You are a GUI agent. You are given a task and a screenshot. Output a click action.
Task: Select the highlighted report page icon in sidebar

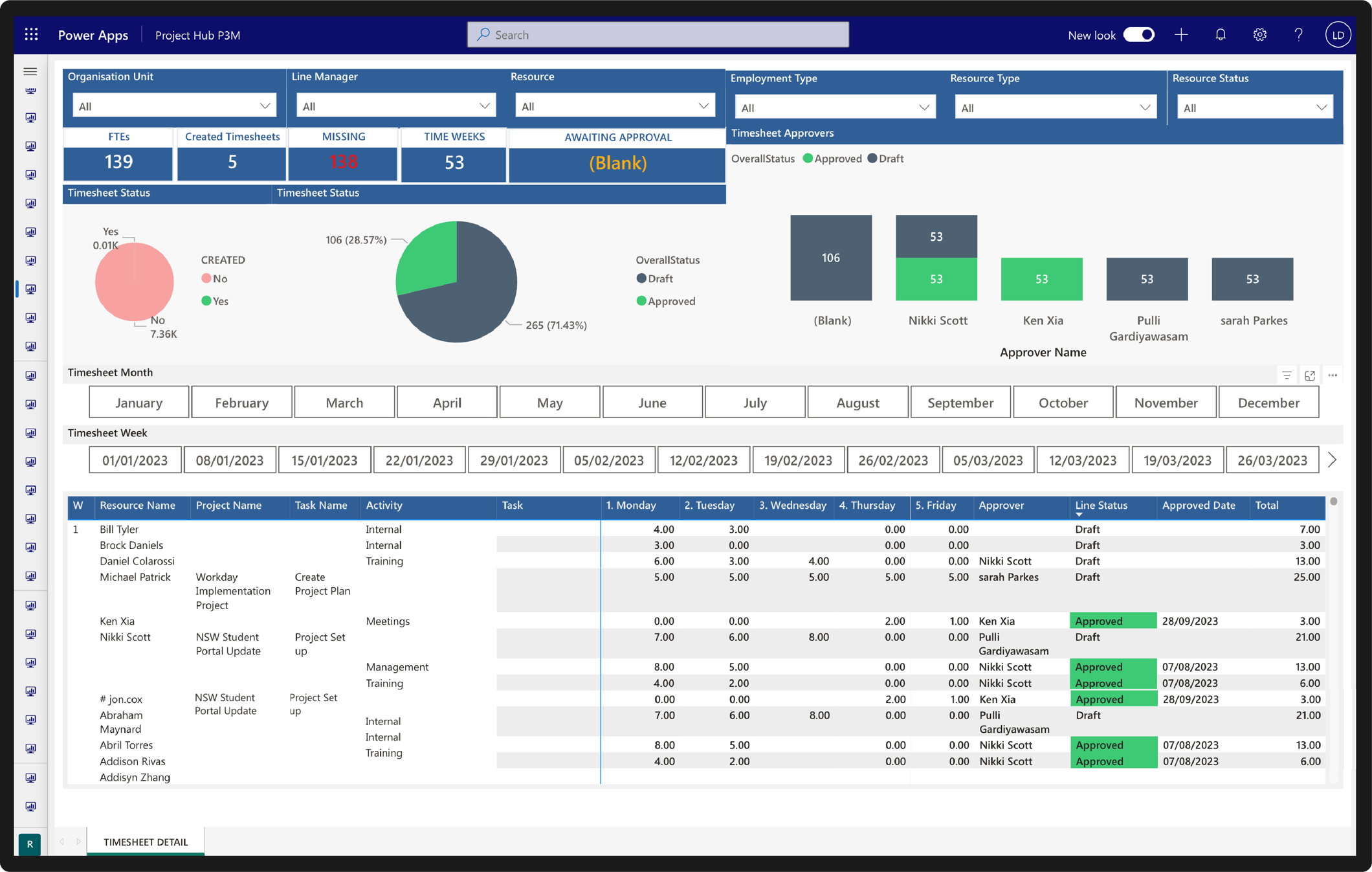click(x=30, y=289)
